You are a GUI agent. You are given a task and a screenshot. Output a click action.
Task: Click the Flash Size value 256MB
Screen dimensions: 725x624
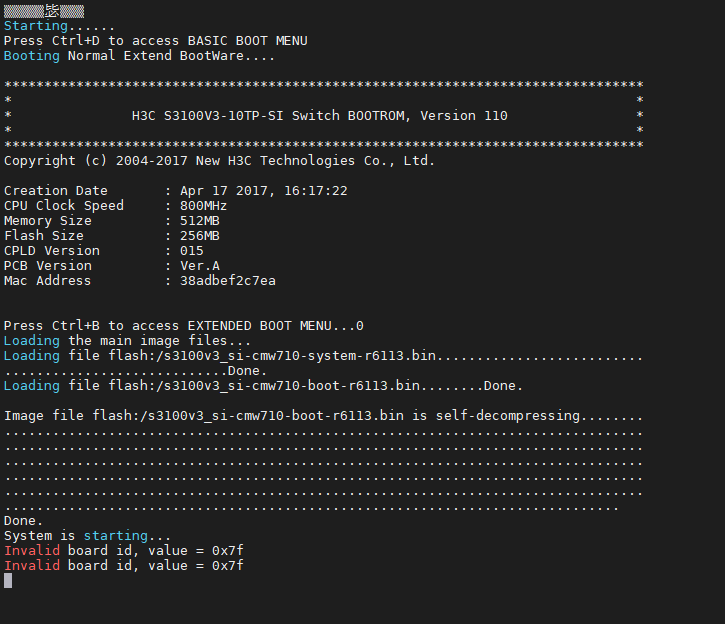point(199,236)
